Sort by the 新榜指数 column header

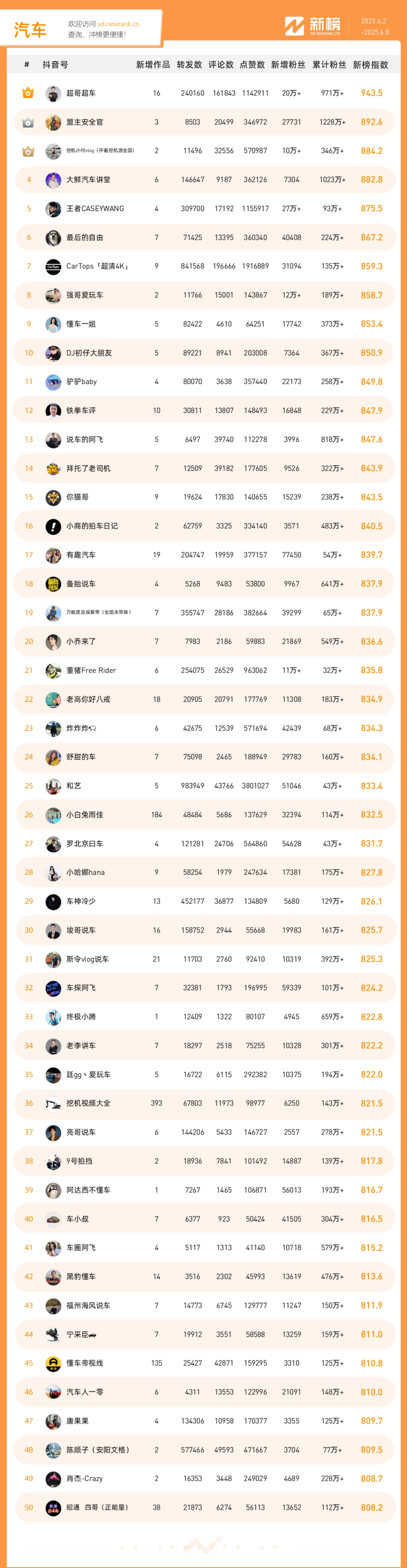370,65
